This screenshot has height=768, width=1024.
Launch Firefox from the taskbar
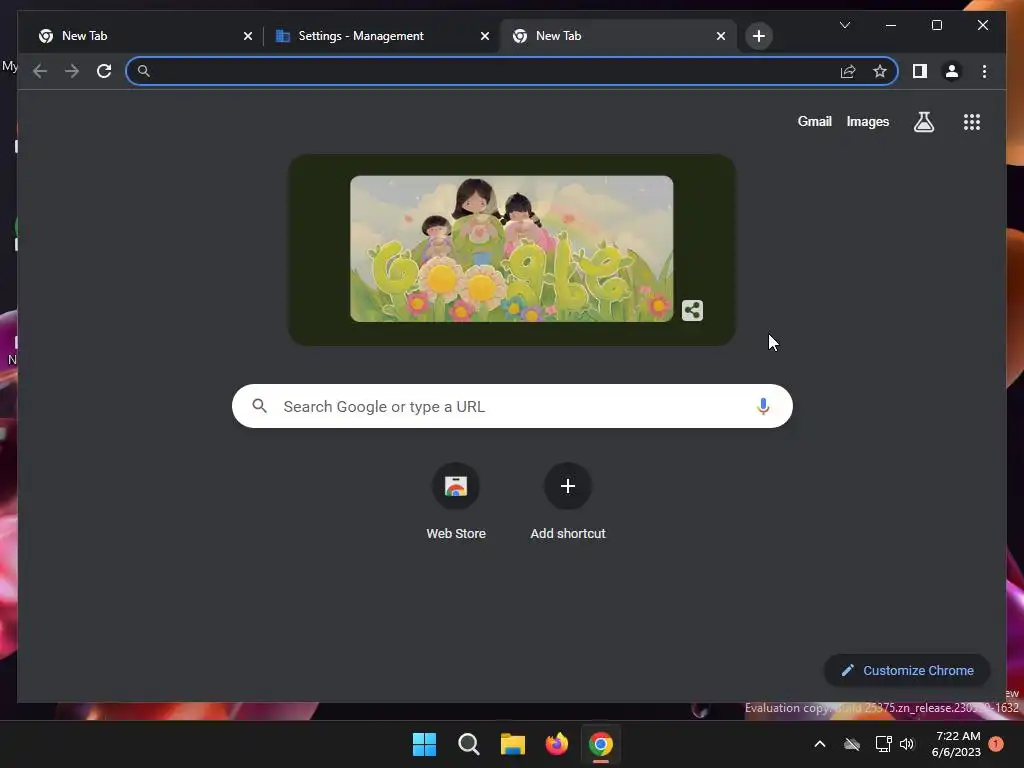[556, 744]
